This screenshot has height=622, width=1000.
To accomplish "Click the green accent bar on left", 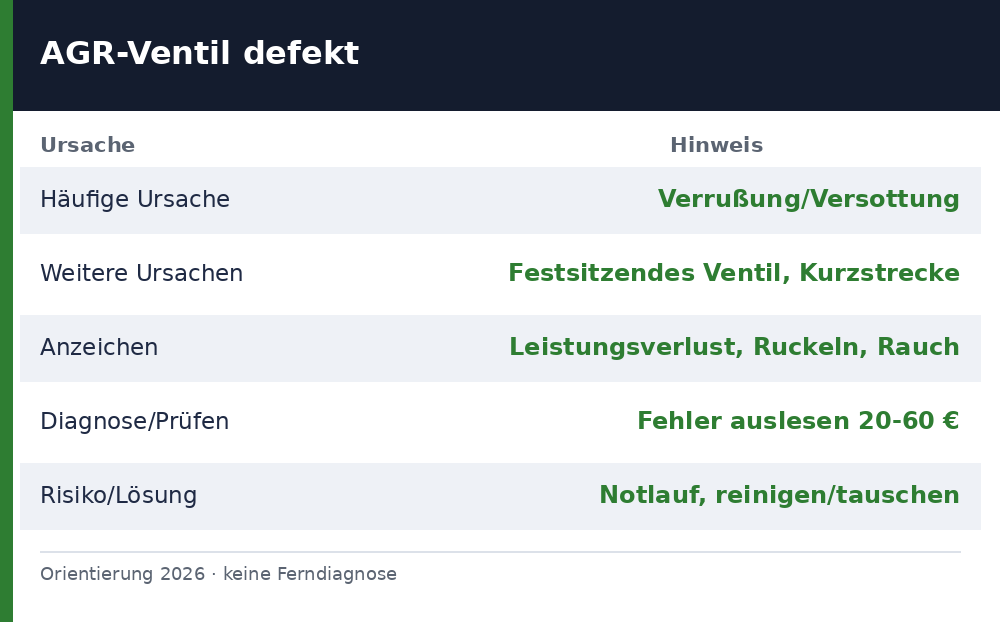I will pyautogui.click(x=6, y=311).
